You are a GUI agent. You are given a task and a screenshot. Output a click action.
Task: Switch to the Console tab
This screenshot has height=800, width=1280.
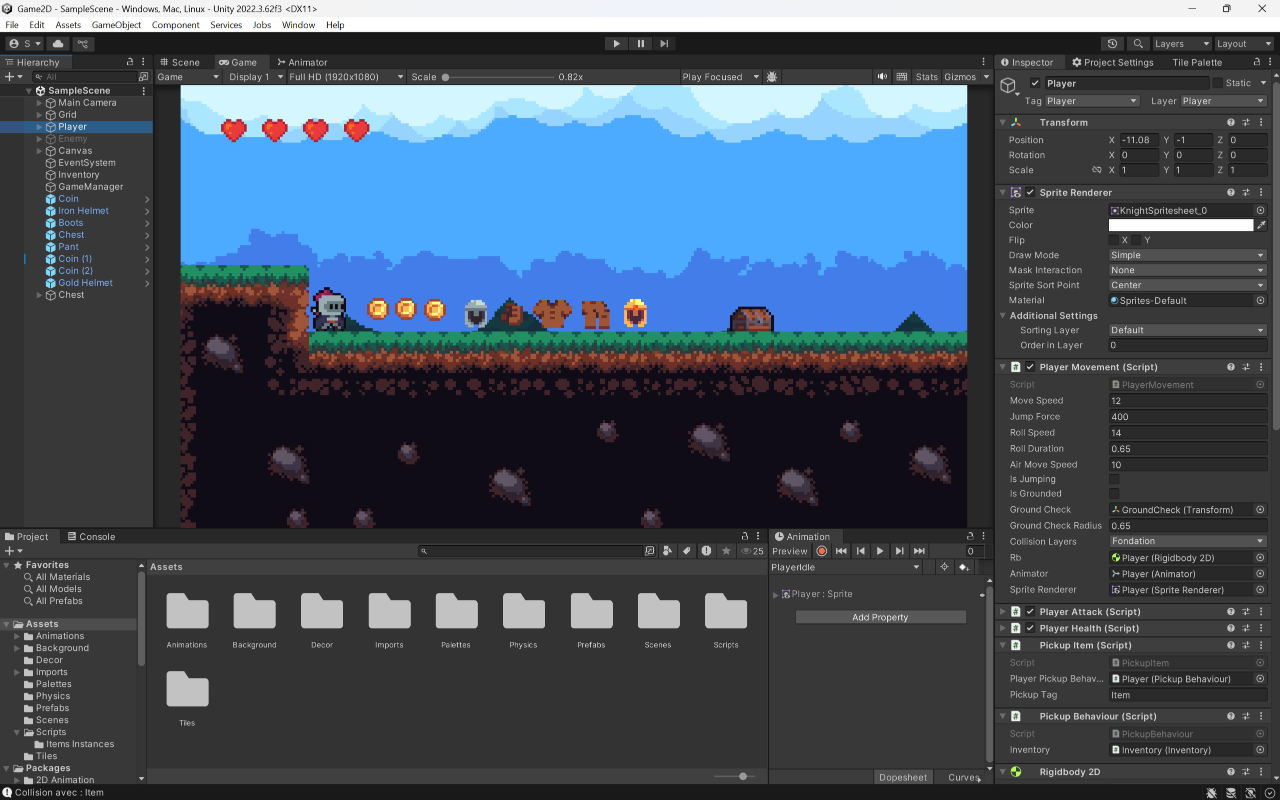90,537
